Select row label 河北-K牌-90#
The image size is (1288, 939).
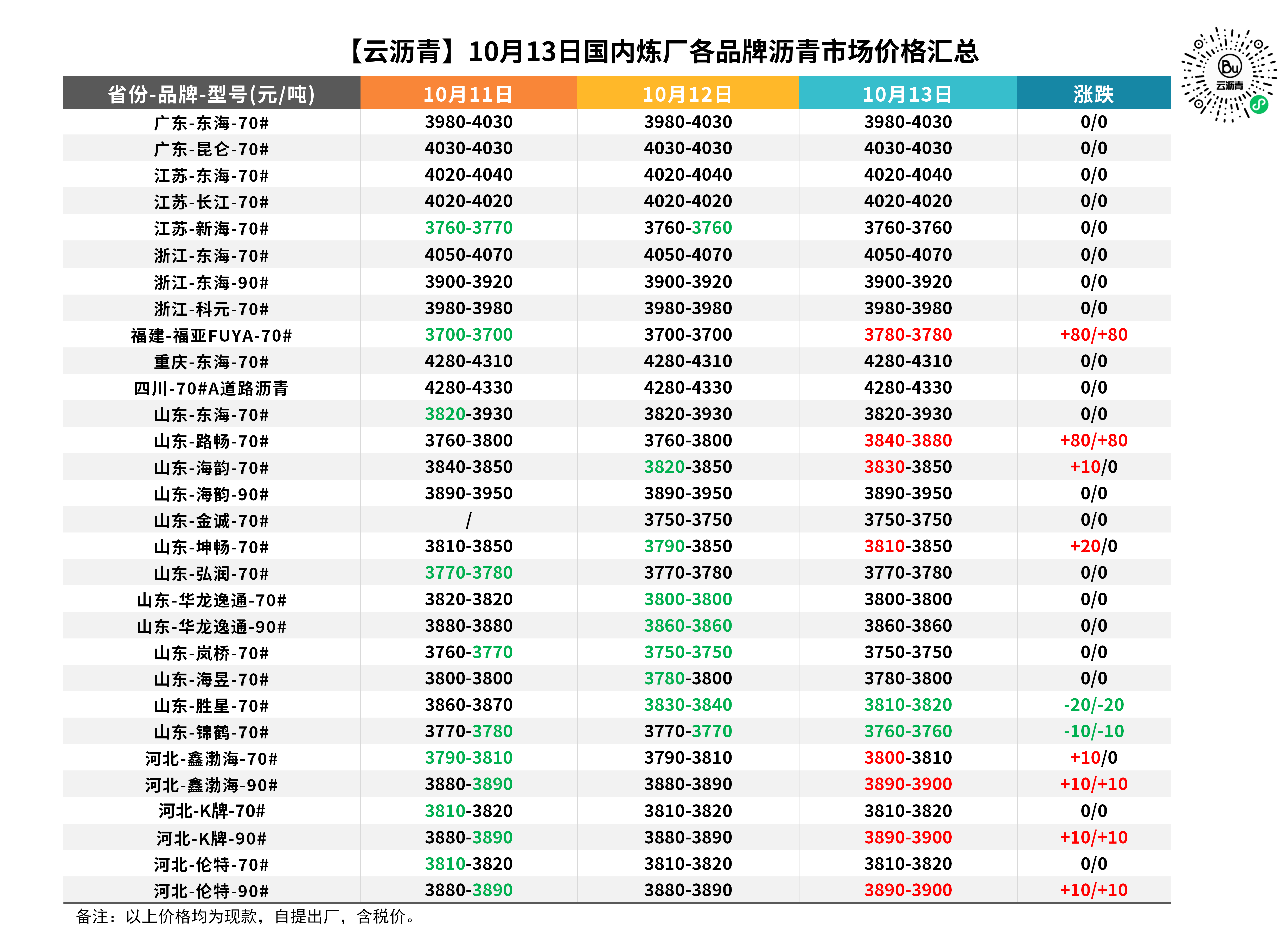pos(211,838)
